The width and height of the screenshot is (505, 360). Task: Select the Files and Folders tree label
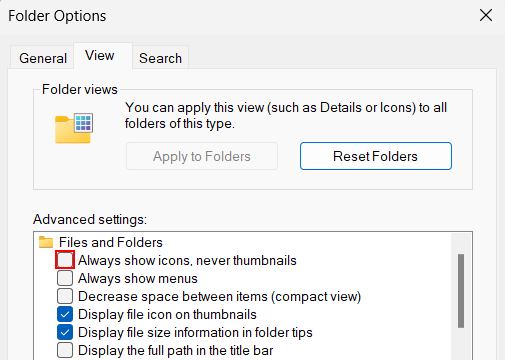111,242
